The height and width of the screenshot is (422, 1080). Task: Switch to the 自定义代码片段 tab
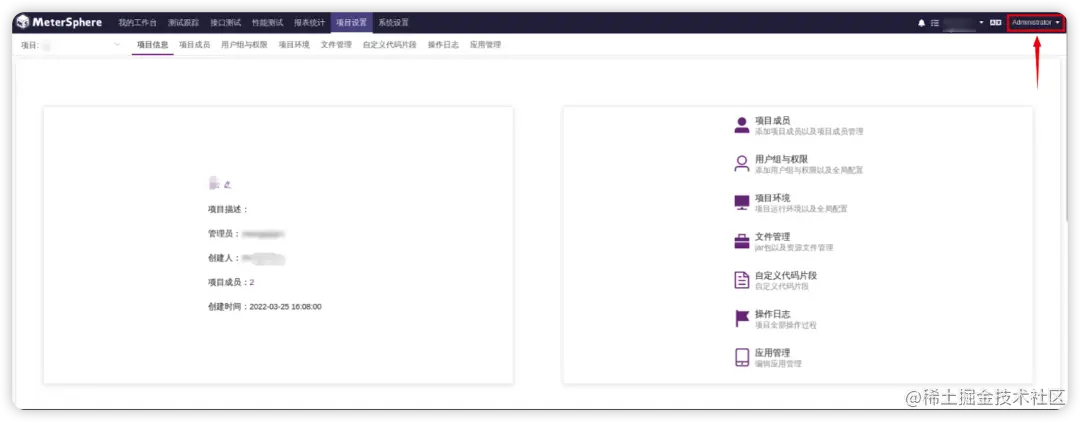390,45
